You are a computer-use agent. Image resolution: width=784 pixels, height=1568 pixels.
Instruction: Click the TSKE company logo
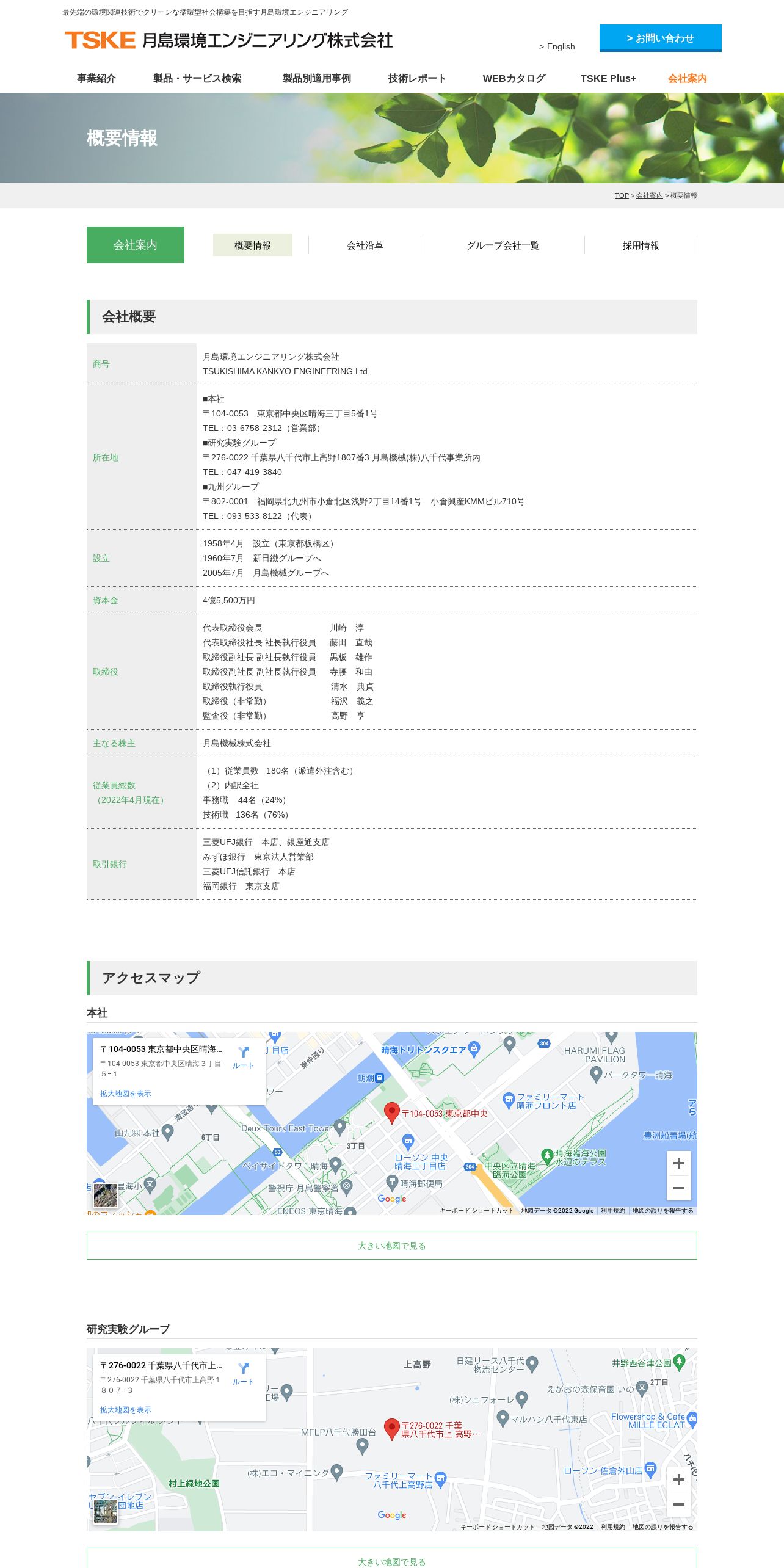click(228, 40)
